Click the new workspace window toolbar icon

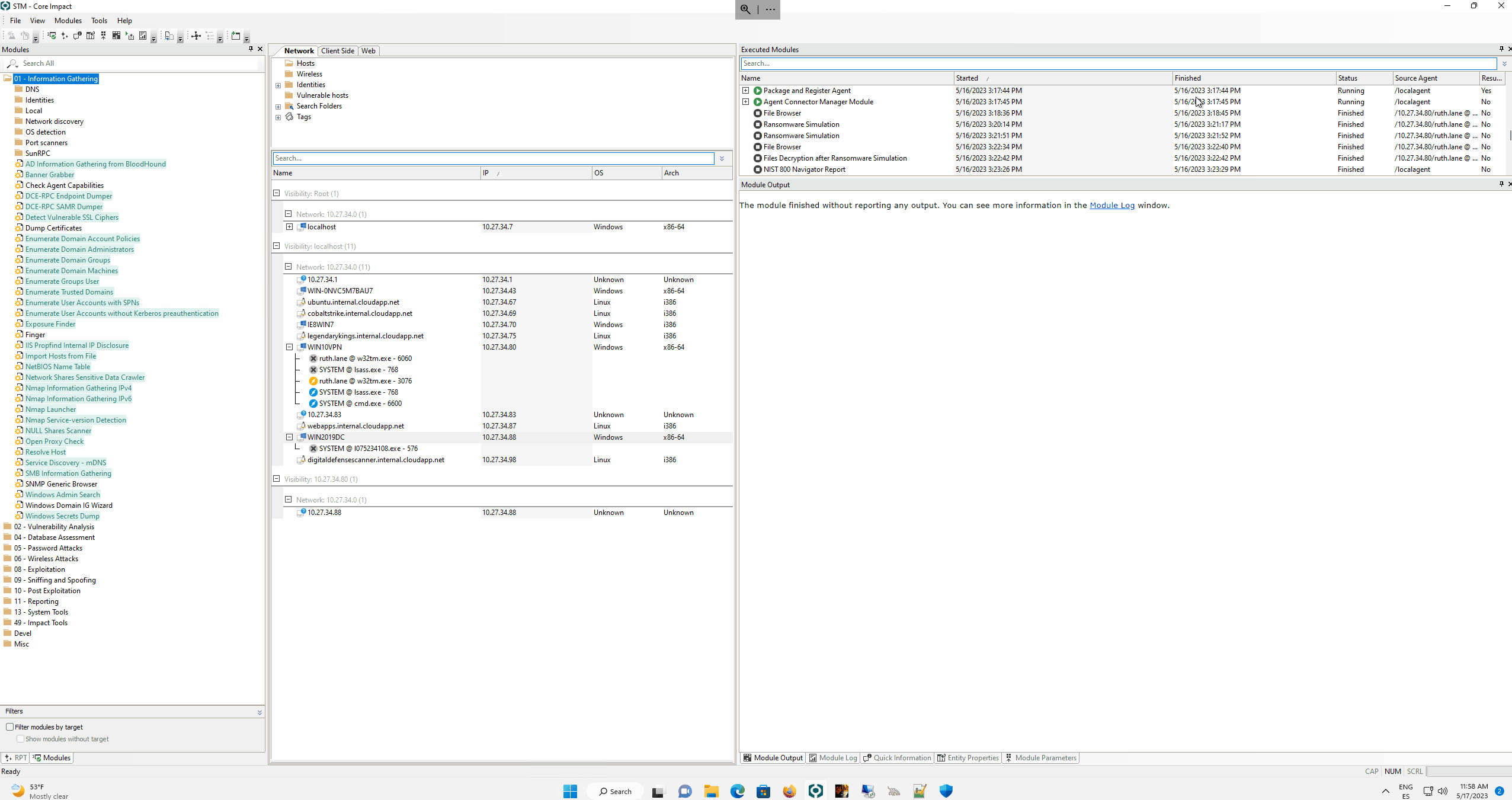[236, 36]
